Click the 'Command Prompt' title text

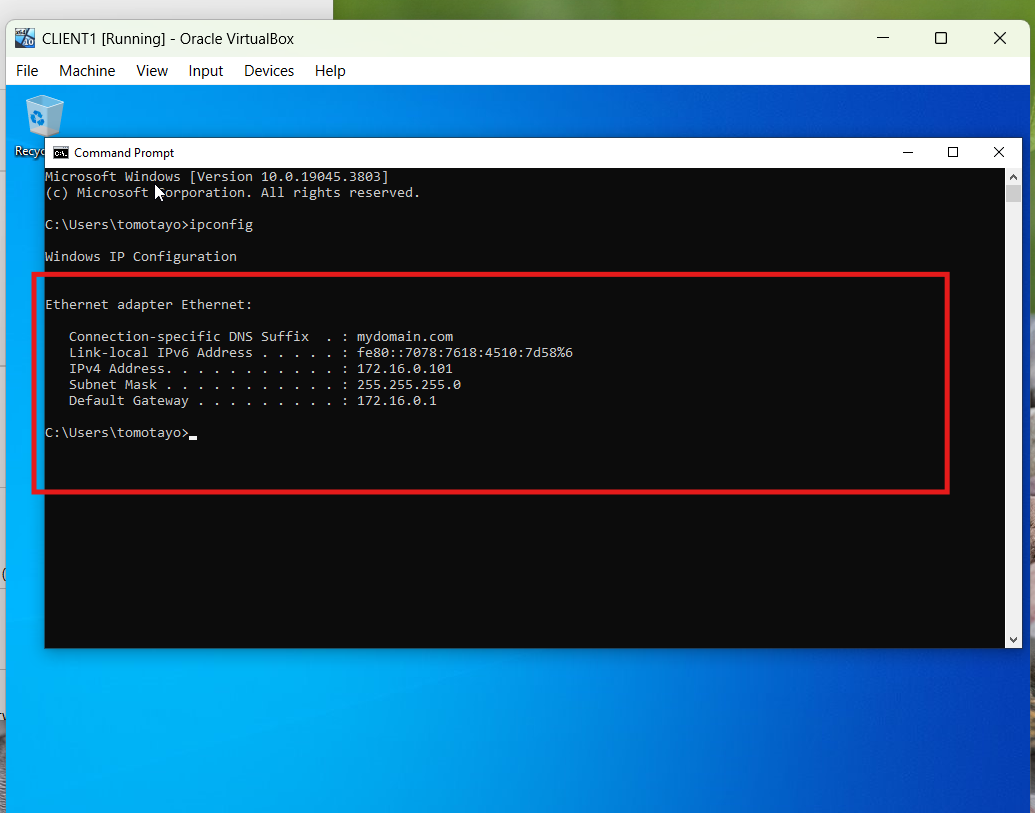pos(124,152)
